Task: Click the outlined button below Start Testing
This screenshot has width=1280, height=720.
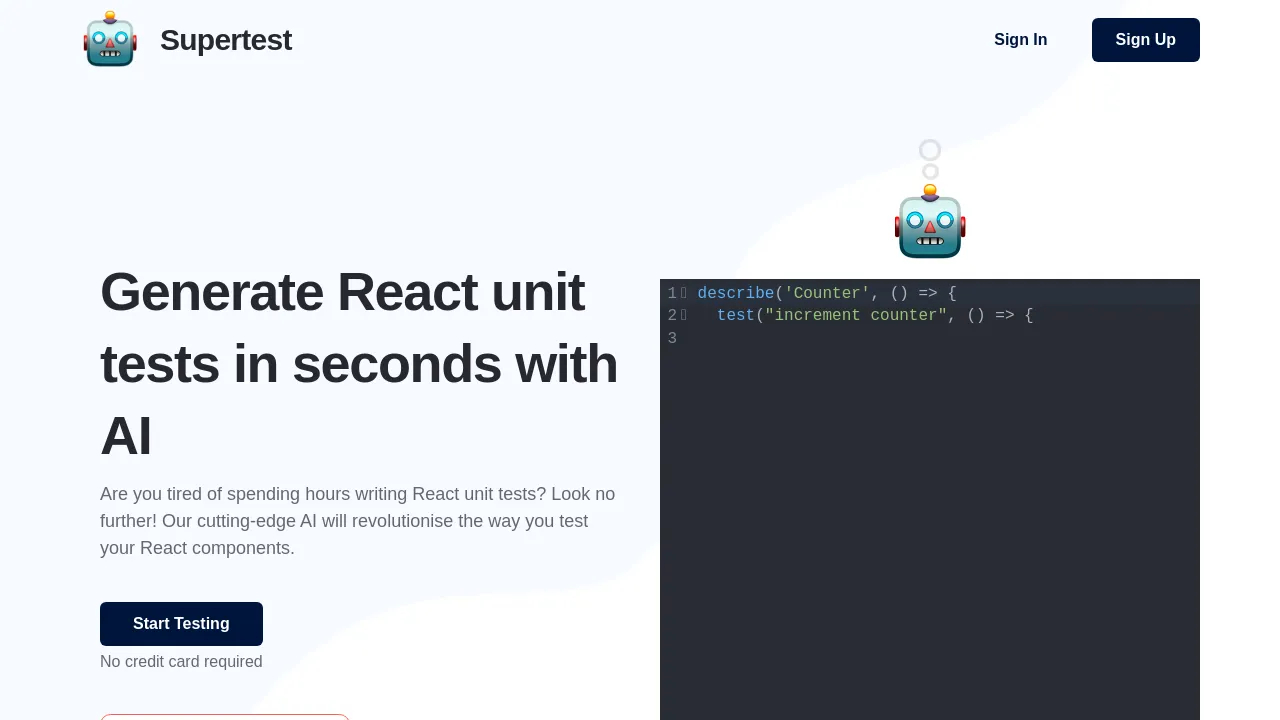Action: pos(225,719)
